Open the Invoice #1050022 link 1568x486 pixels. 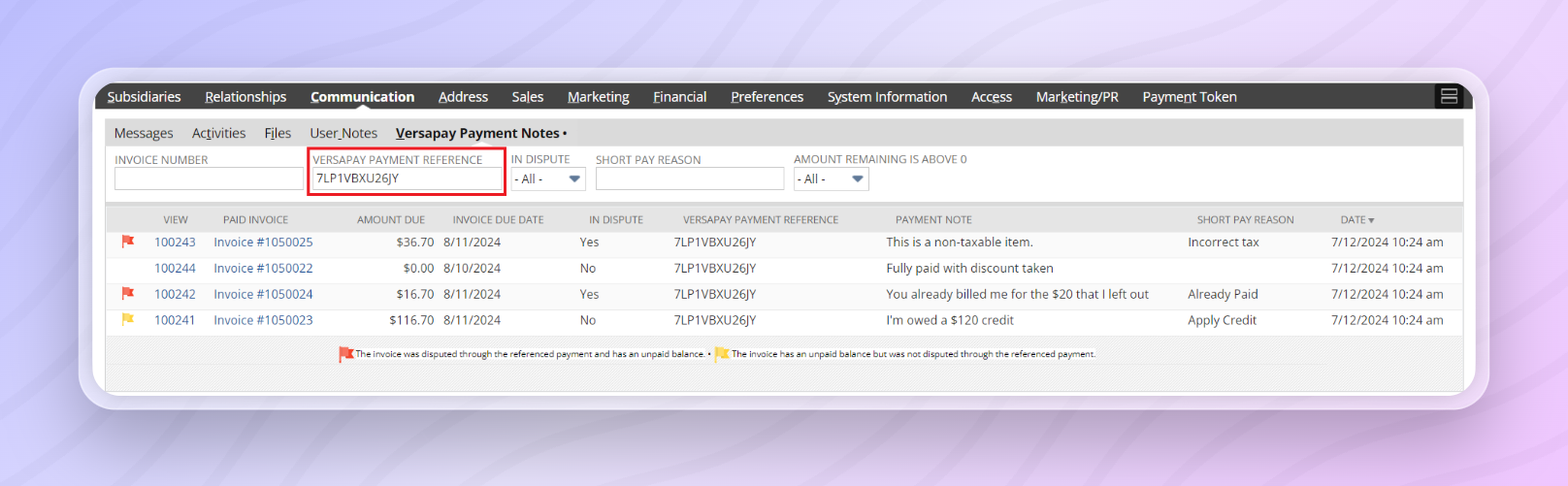(263, 269)
